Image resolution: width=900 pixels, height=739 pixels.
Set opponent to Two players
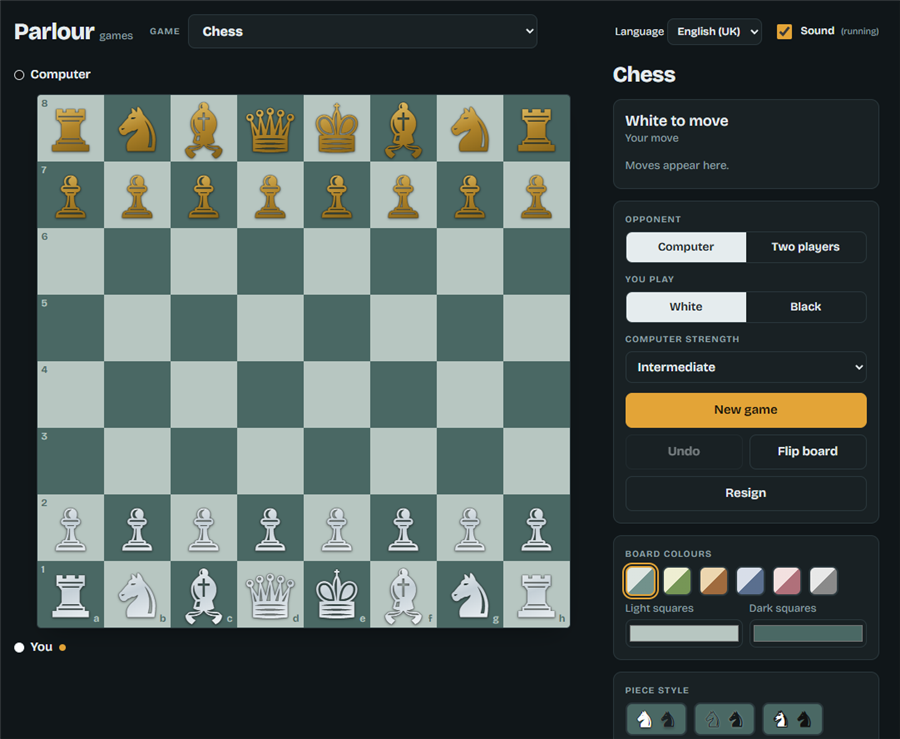coord(806,247)
